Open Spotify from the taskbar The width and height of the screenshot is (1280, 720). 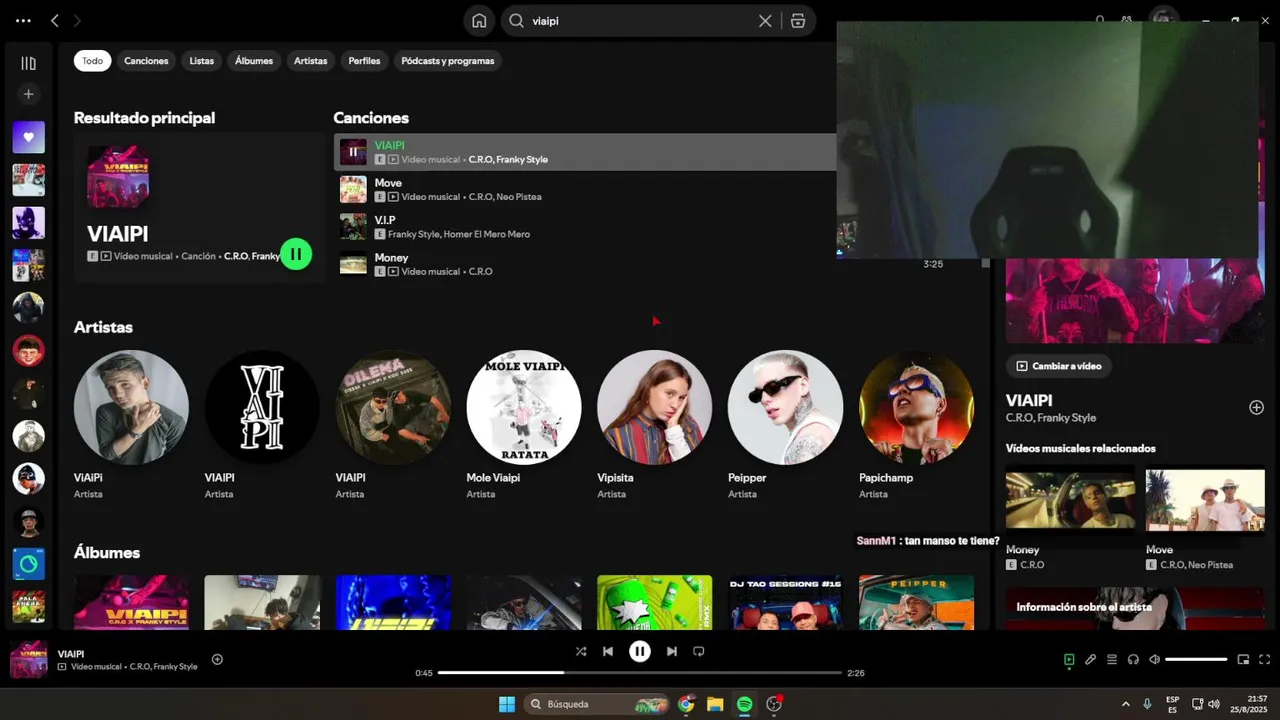tap(744, 704)
